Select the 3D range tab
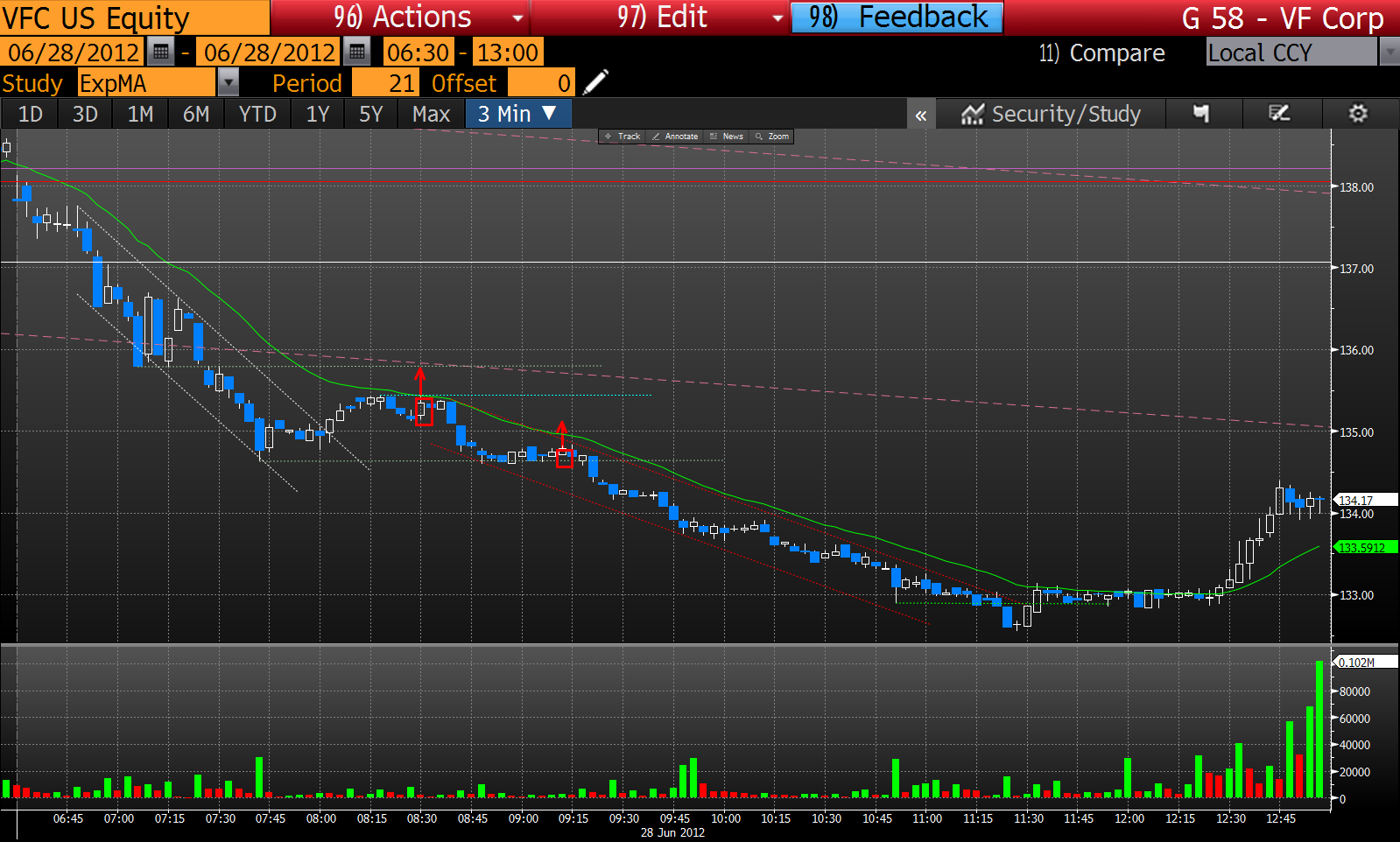 coord(85,114)
